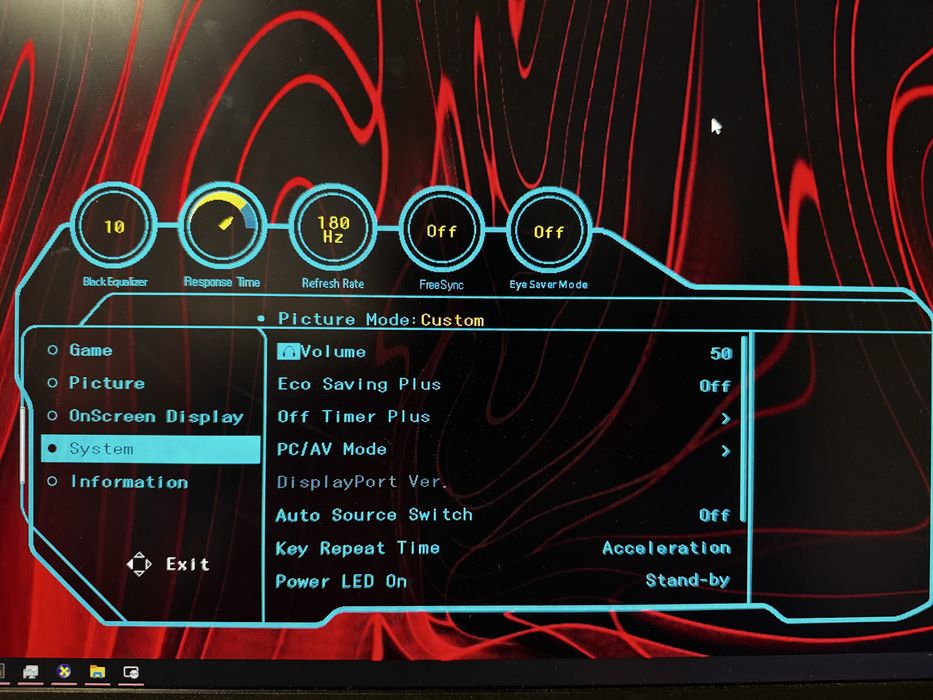The width and height of the screenshot is (933, 700).
Task: Open the Game menu category
Action: coord(90,350)
